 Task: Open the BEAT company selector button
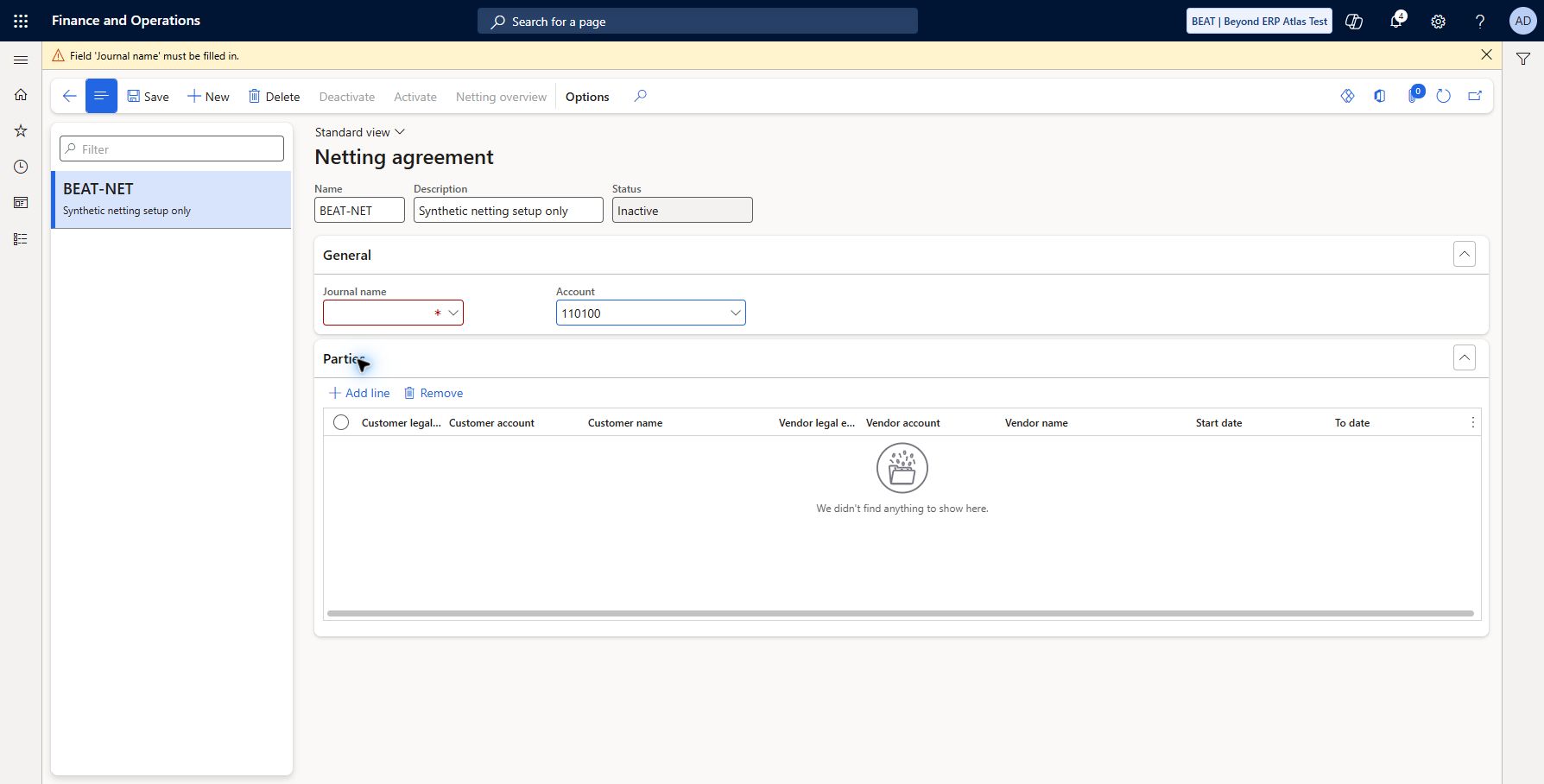coord(1259,21)
